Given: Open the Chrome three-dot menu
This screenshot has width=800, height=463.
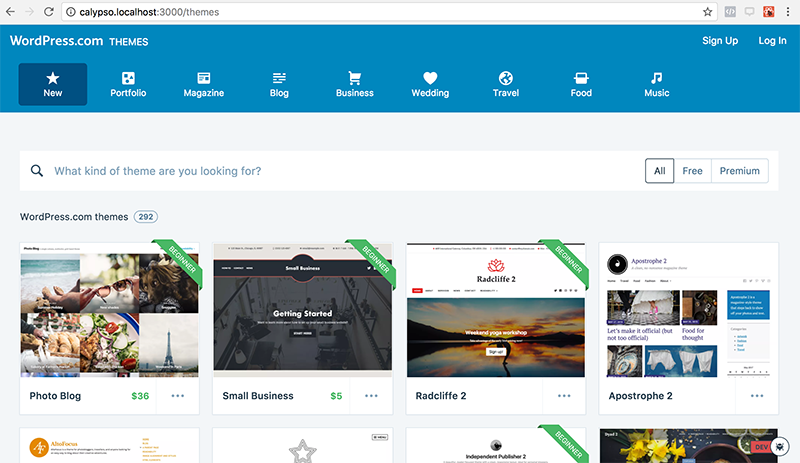Looking at the screenshot, I should 788,12.
